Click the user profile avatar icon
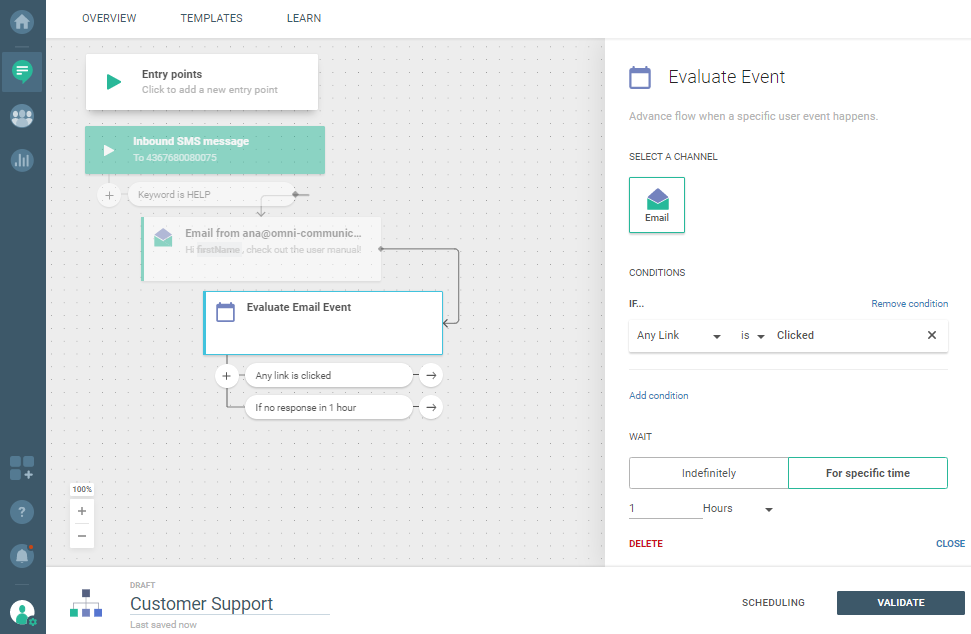This screenshot has width=971, height=634. [22, 611]
